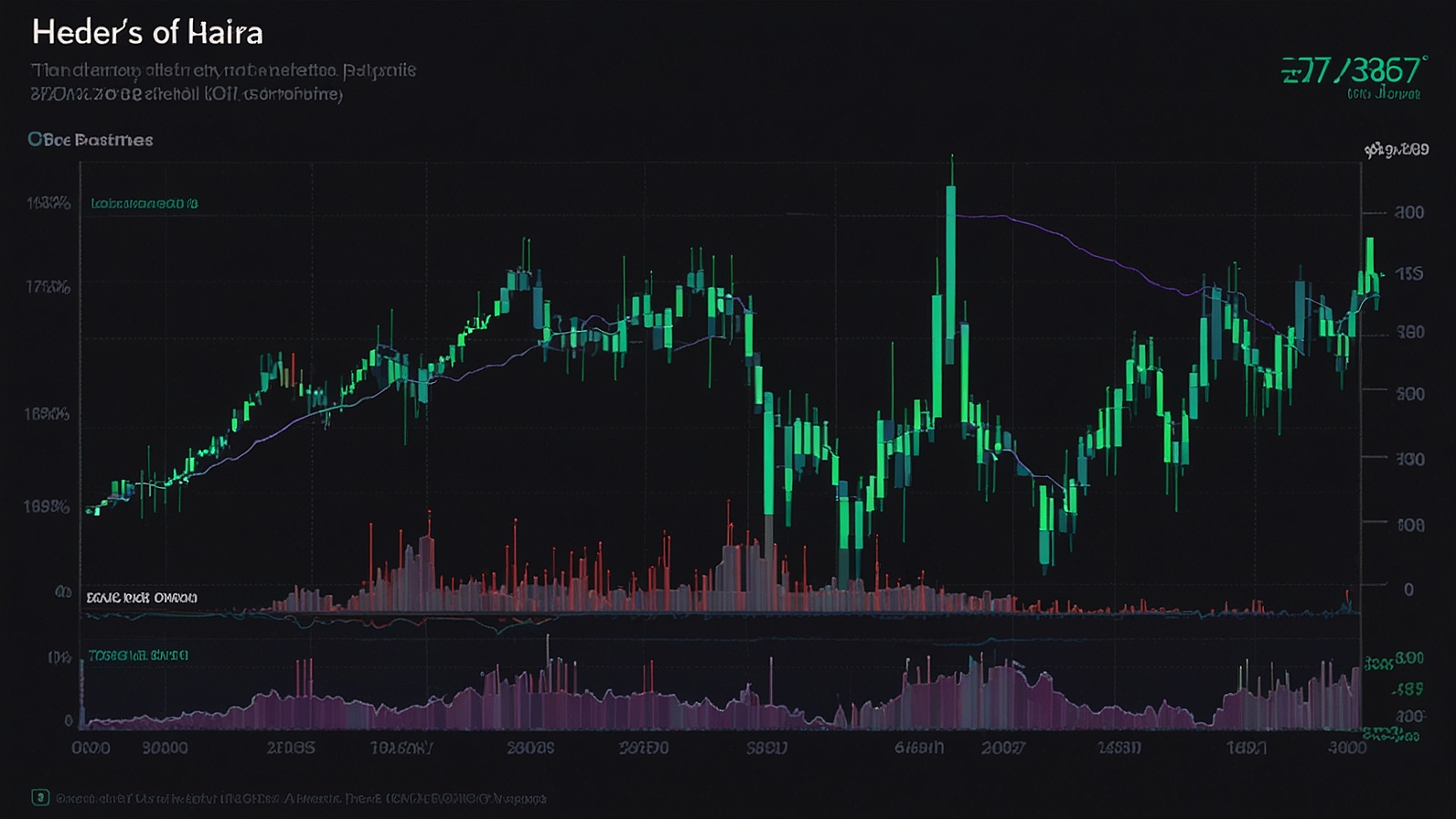Click the '15S' price axis label
This screenshot has height=819, width=1456.
[1409, 273]
